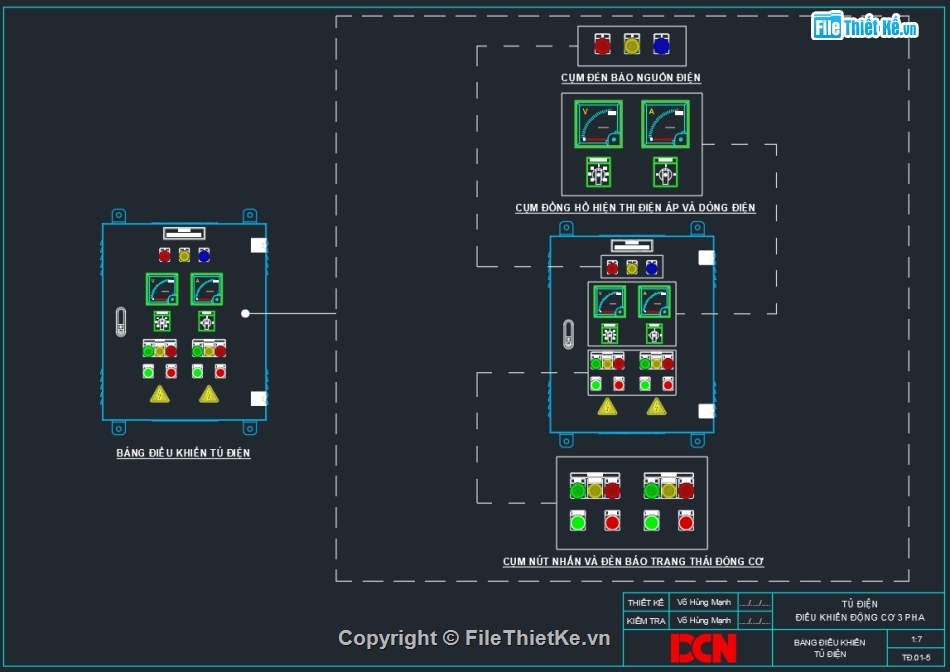Select the label 'CỤM NÚT NHẤN VÀ ĐÈN BÁO TRẠNG THÁI ĐỘNG CƠ'
The height and width of the screenshot is (672, 950).
tap(633, 561)
